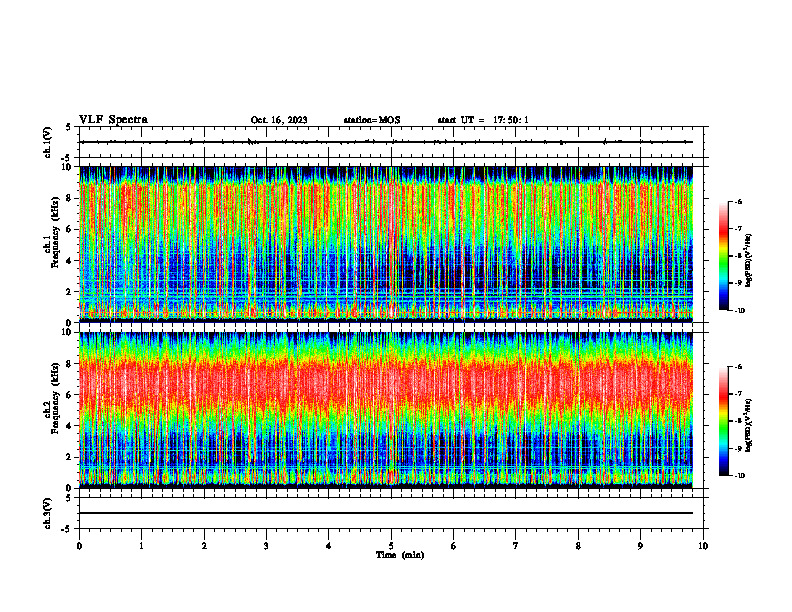Image resolution: width=792 pixels, height=612 pixels.
Task: Click time axis tick label '9'
Action: tap(640, 546)
